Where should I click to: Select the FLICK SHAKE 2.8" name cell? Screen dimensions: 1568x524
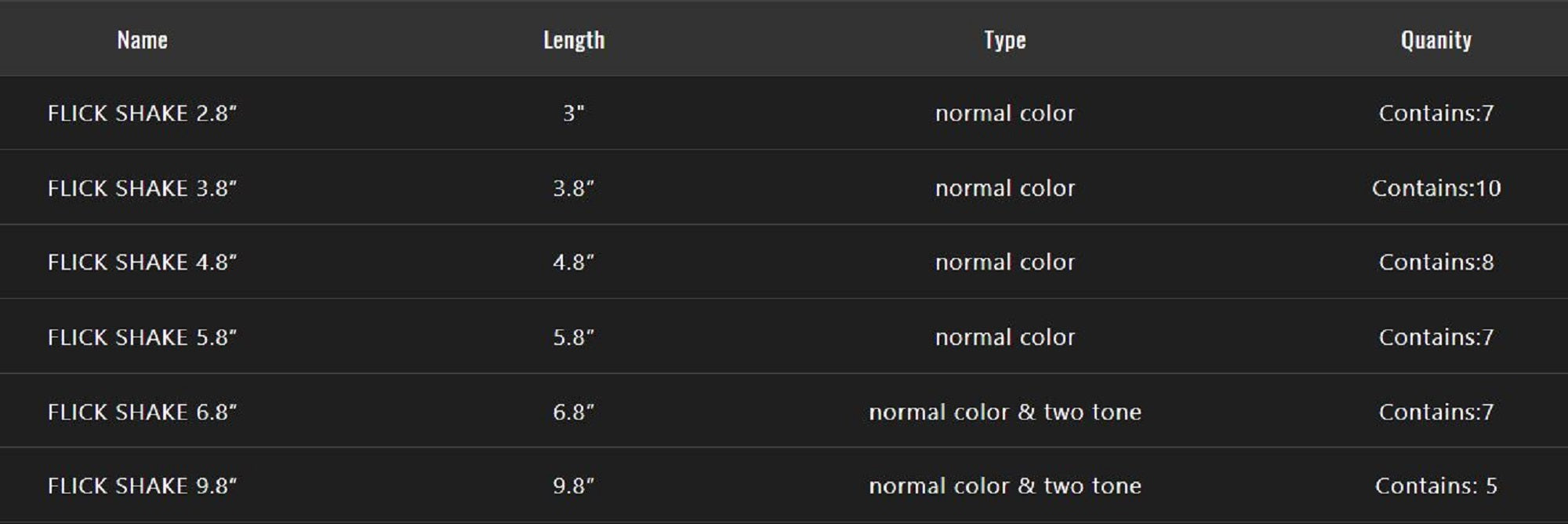pyautogui.click(x=142, y=113)
